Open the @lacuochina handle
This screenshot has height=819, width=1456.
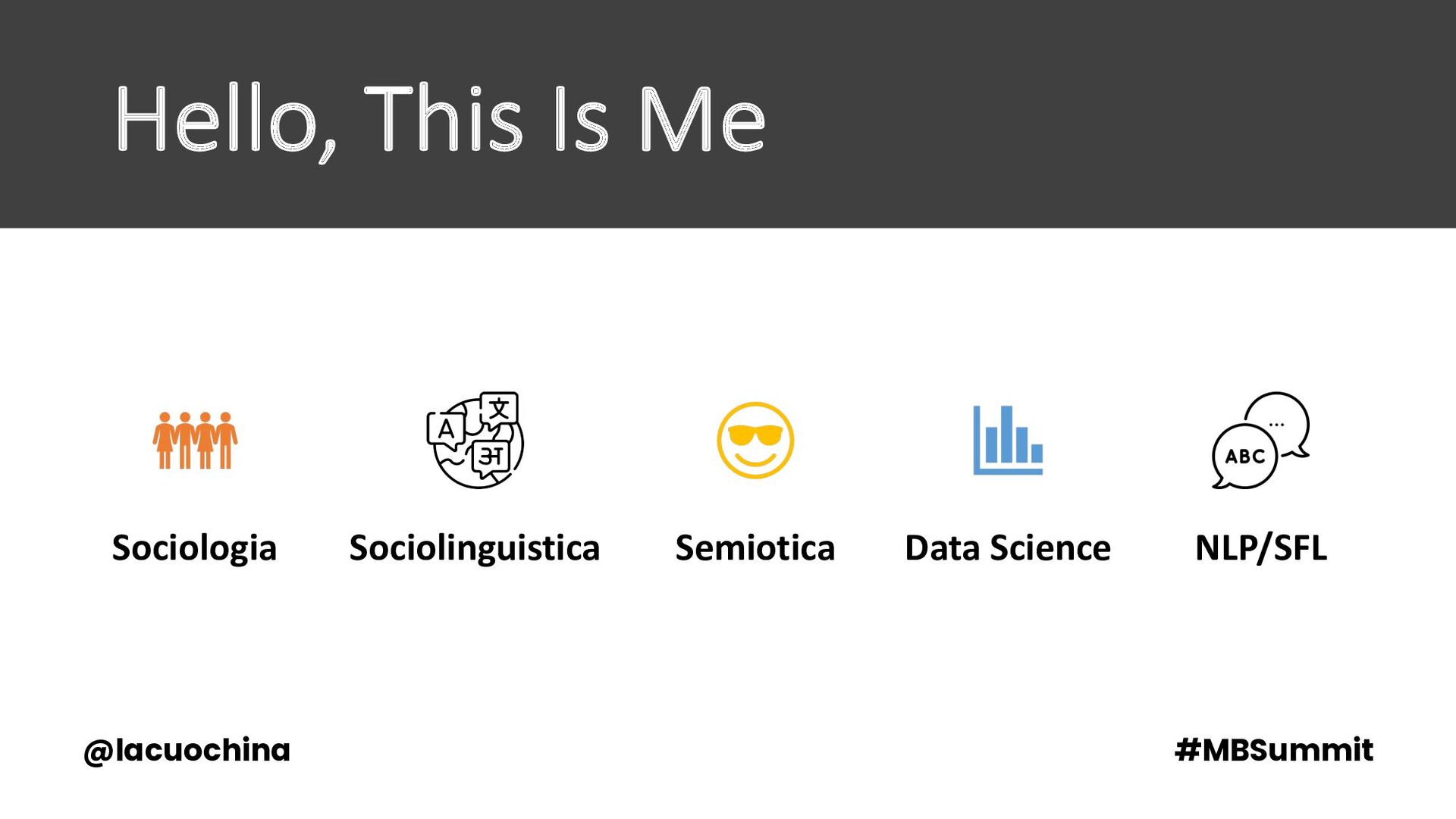187,750
